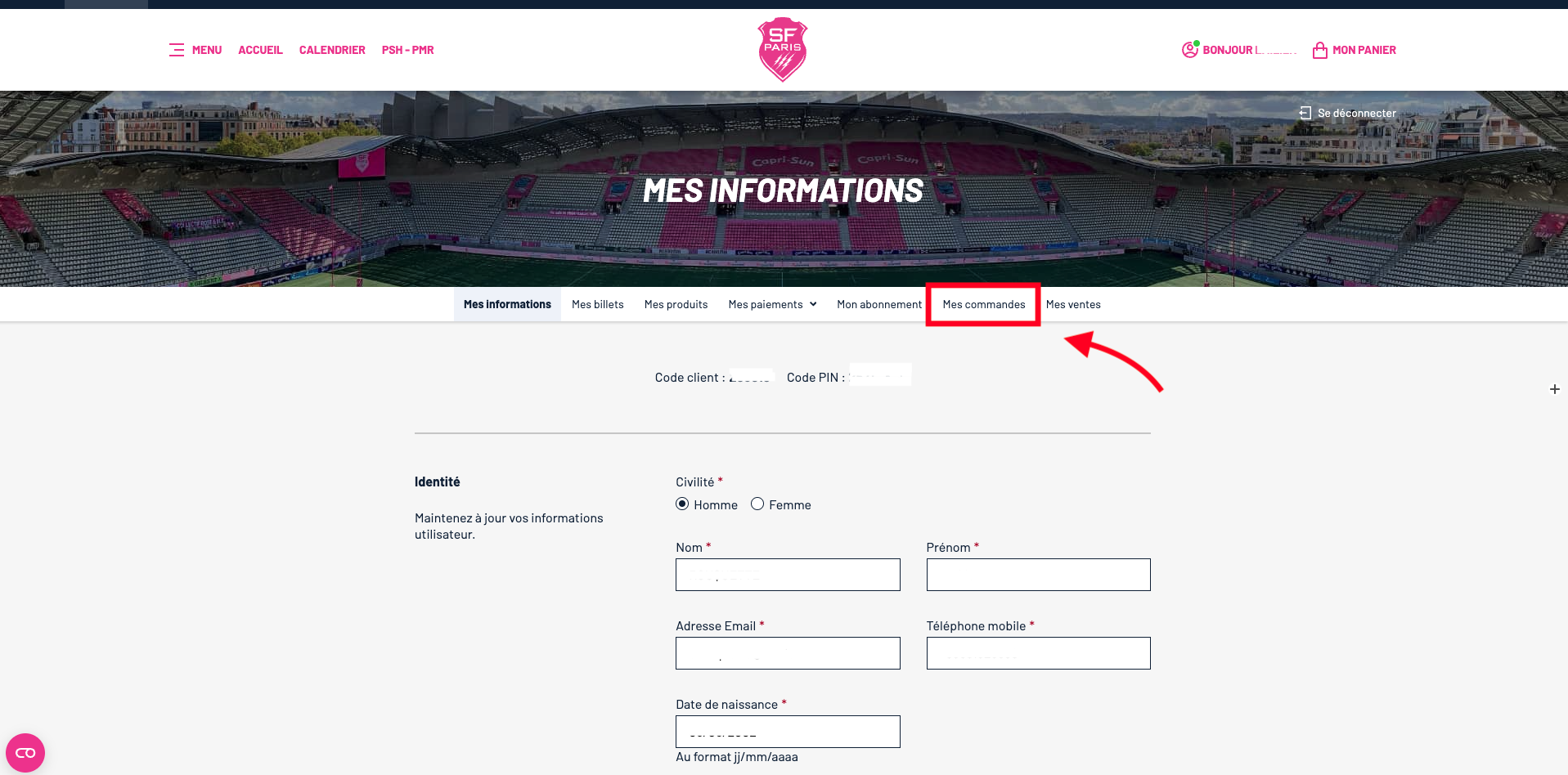Open the shopping bag cart icon
Screen dimensions: 1568x775
pyautogui.click(x=1319, y=51)
